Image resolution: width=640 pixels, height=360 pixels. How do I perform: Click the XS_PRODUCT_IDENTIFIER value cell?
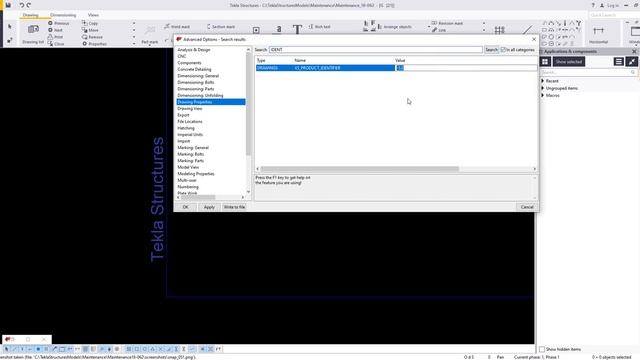click(466, 68)
